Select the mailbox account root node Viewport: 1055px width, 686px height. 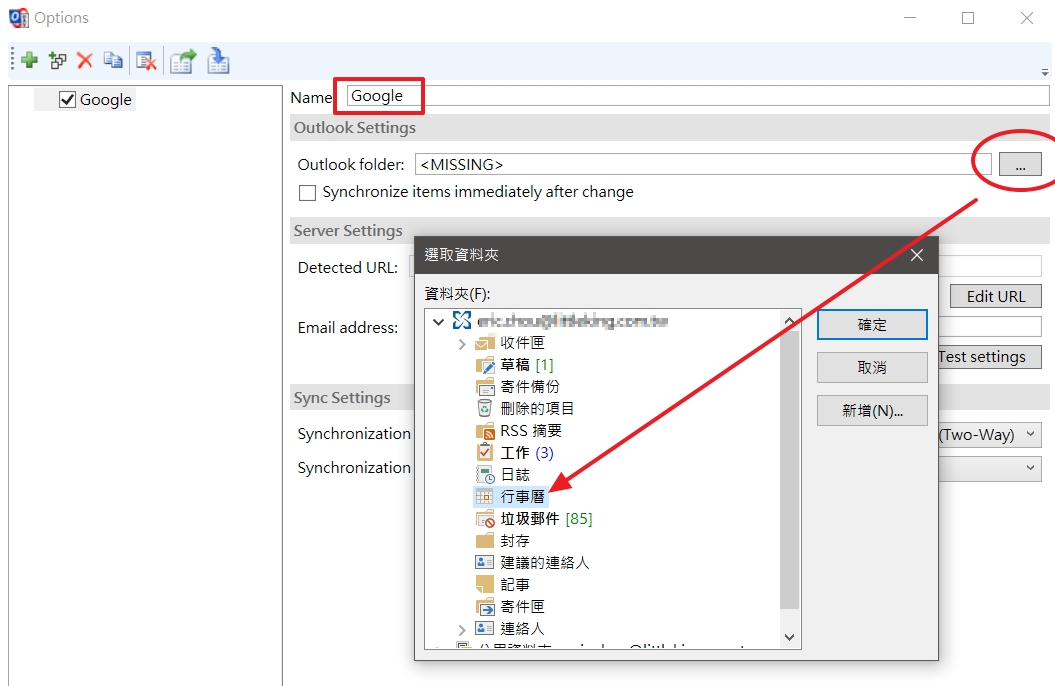[x=572, y=321]
